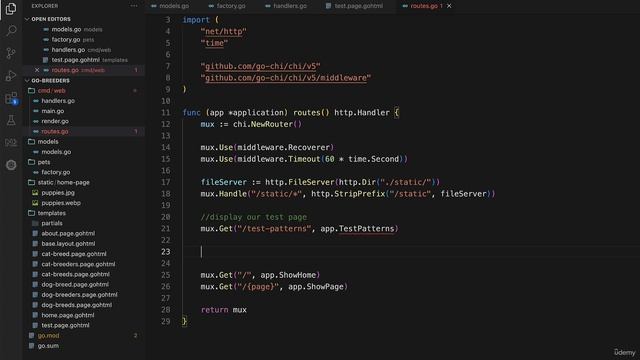Open cat-breeders.page.gohtml template

pyautogui.click(x=78, y=264)
